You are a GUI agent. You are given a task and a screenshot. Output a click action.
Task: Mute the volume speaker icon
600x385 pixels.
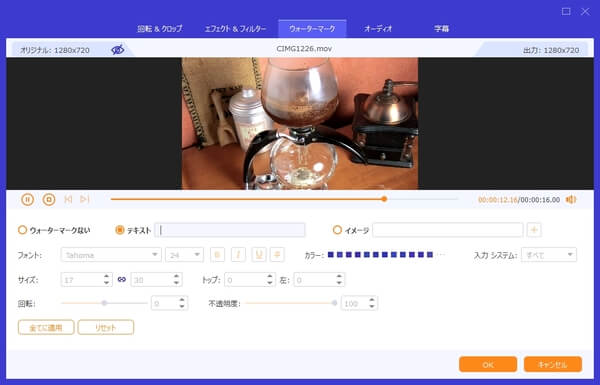pos(571,199)
